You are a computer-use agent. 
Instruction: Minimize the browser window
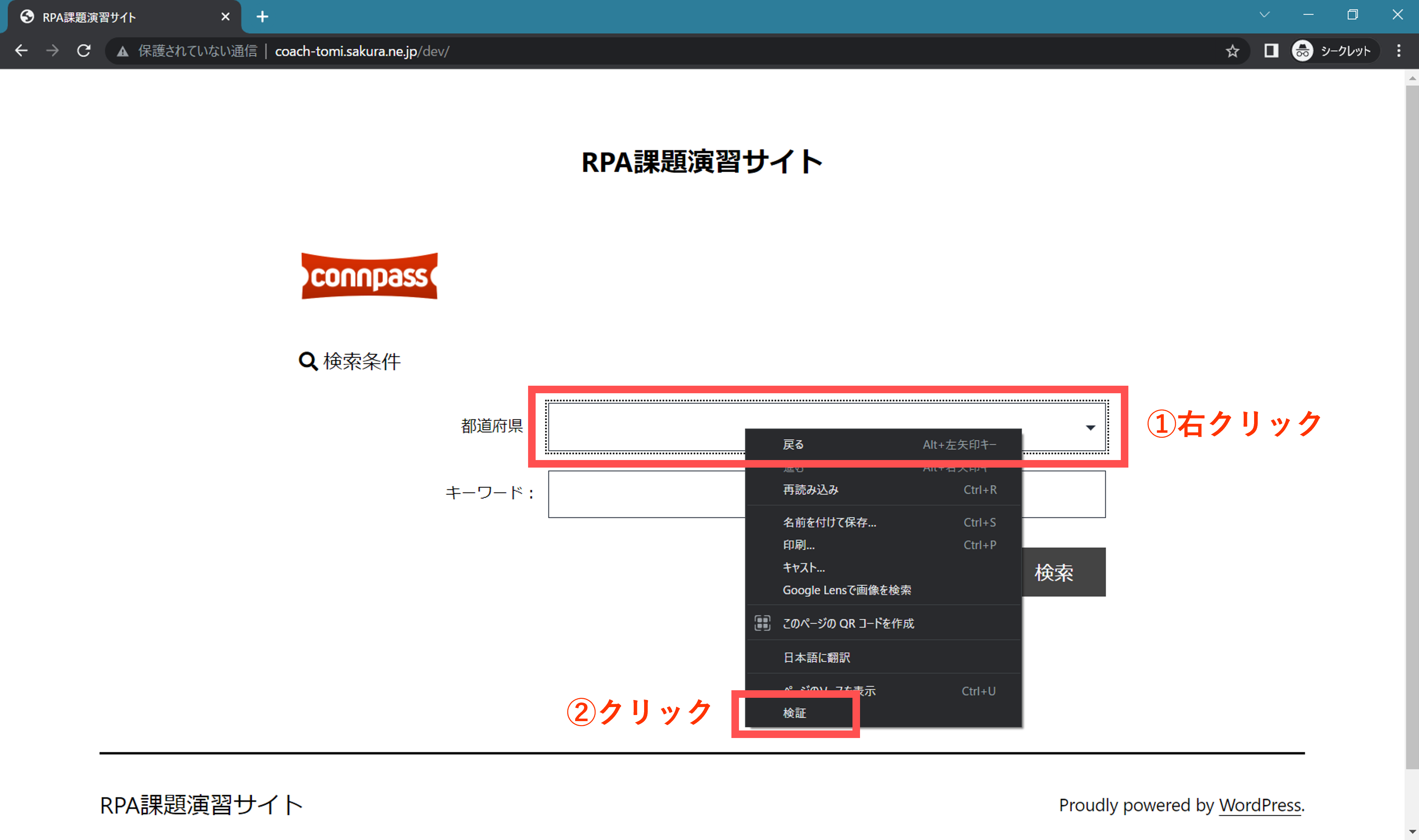1308,15
